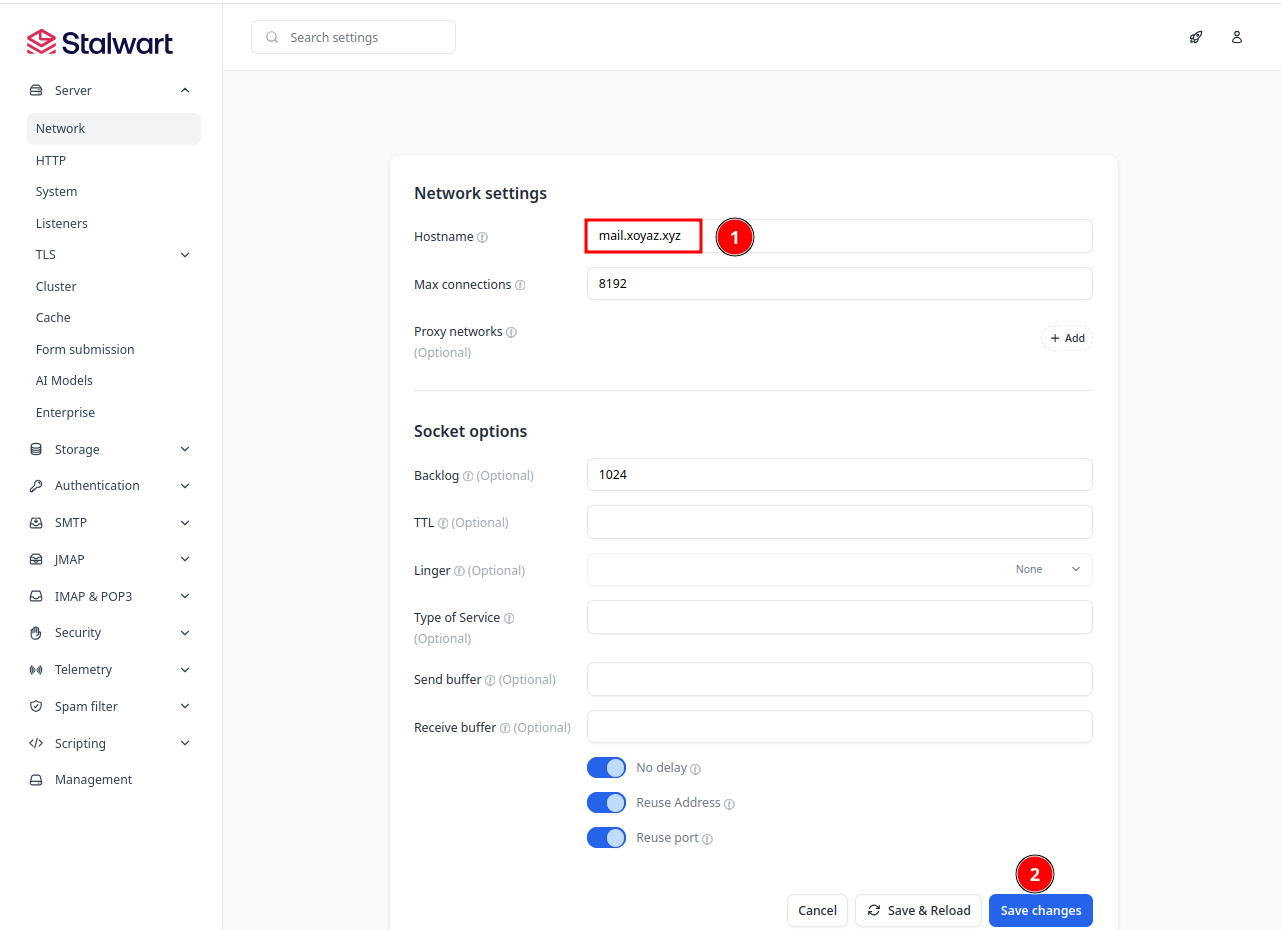Viewport: 1281px width, 930px height.
Task: Click the info icon next to Proxy networks
Action: pyautogui.click(x=511, y=332)
